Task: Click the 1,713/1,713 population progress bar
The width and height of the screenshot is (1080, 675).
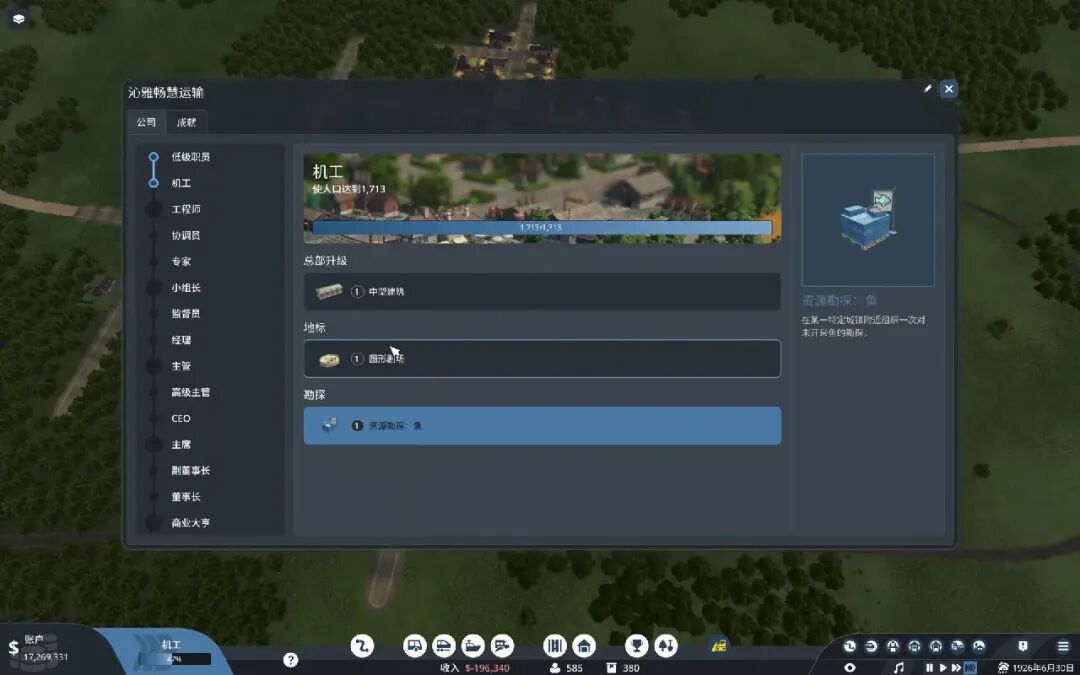Action: pos(542,227)
